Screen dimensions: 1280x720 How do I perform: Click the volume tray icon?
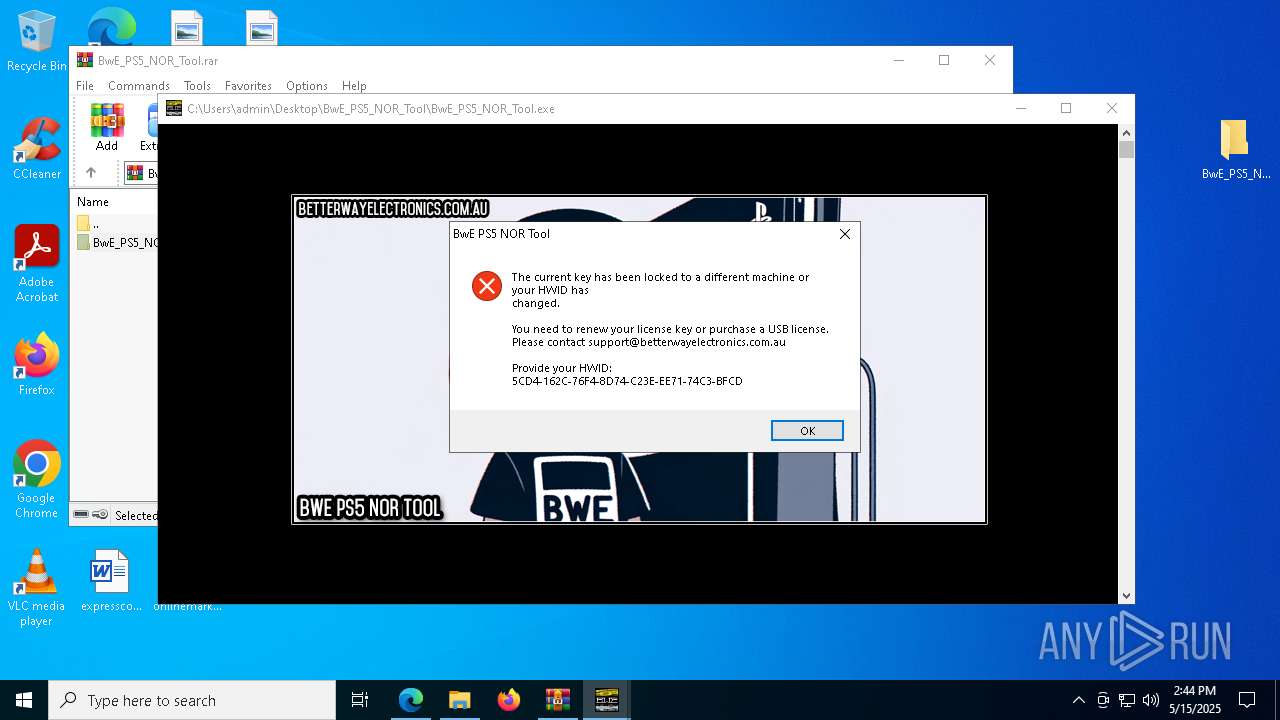click(1151, 700)
